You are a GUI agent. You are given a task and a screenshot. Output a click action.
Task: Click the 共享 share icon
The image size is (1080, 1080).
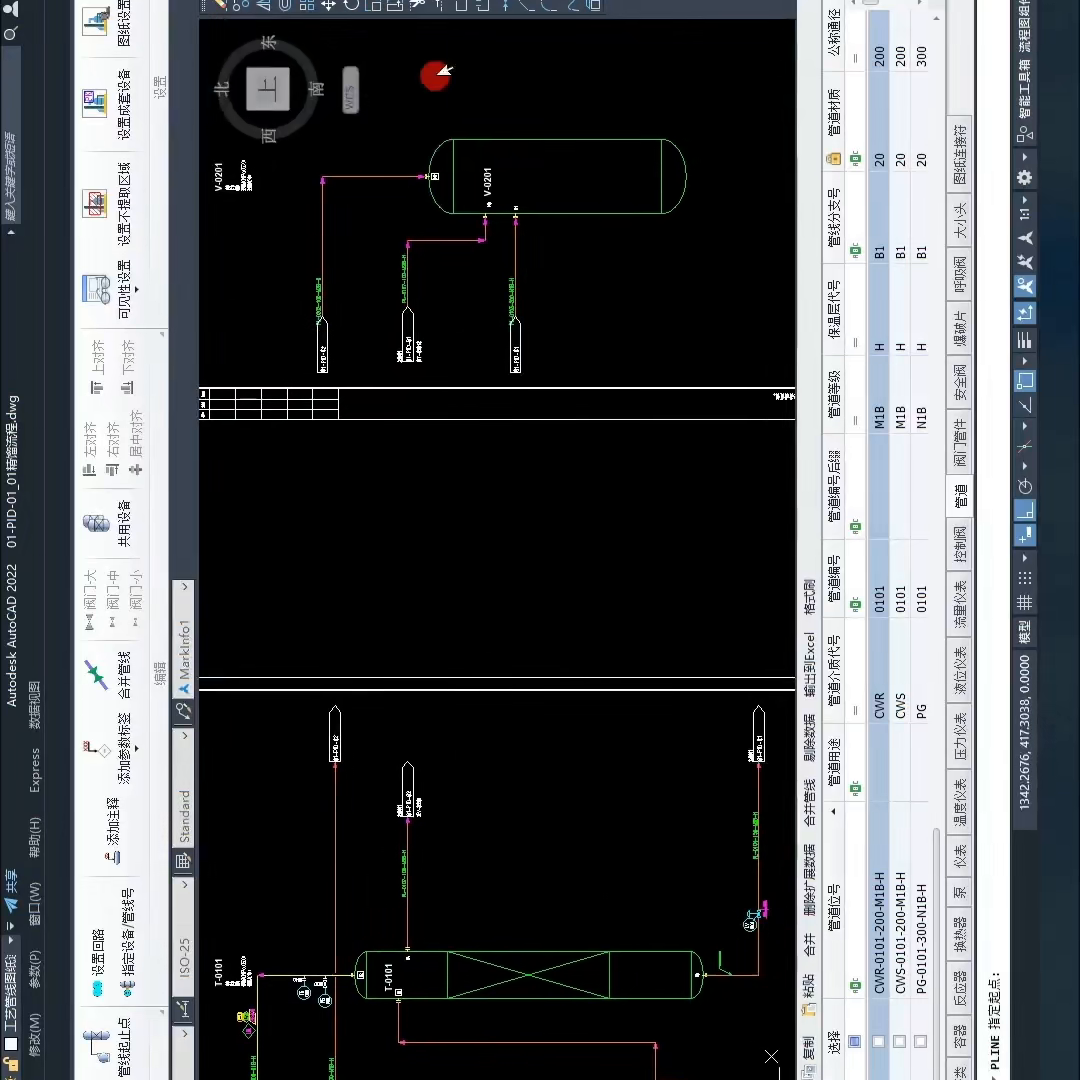tap(11, 893)
